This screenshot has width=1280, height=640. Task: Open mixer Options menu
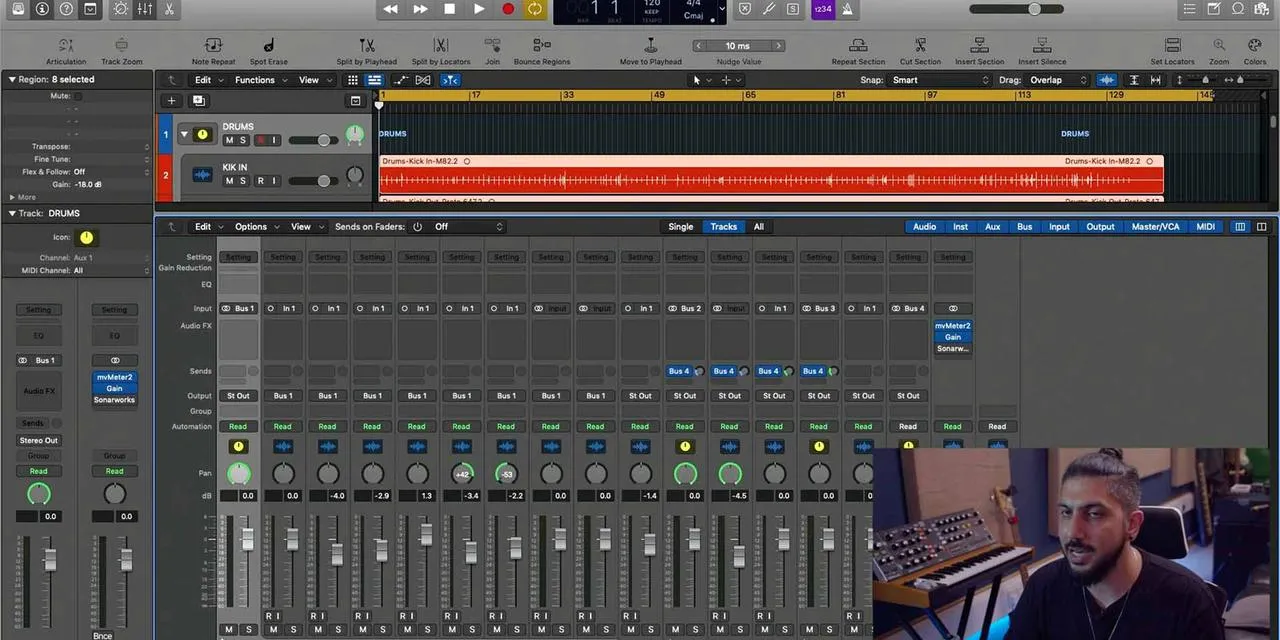tap(256, 227)
